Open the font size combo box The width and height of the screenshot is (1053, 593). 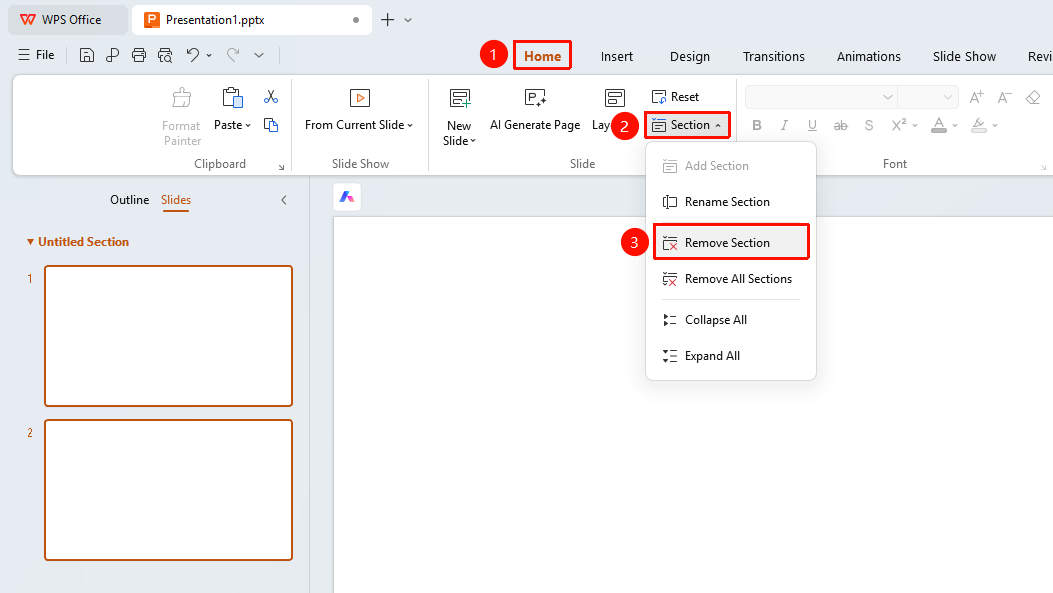tap(927, 97)
